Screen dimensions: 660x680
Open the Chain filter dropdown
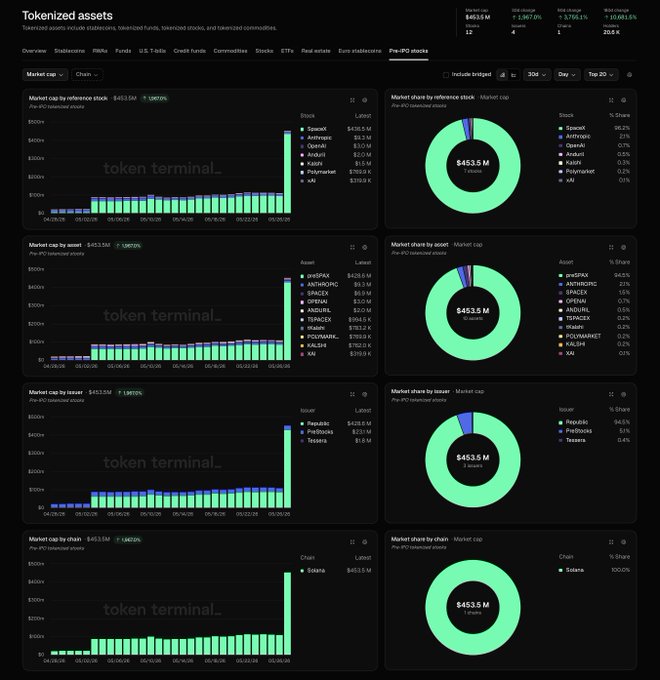pos(87,75)
